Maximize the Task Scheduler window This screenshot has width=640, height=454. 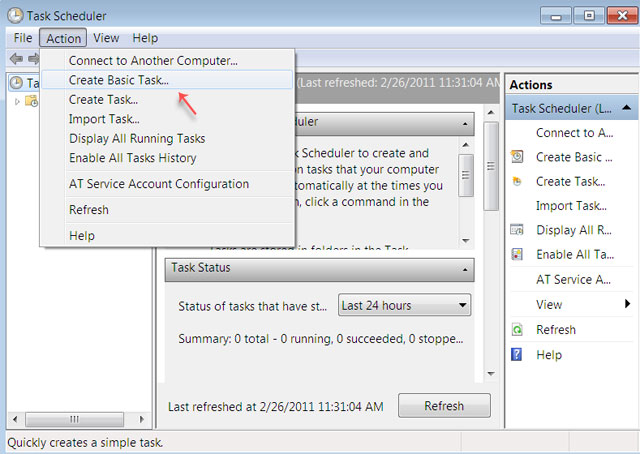point(589,16)
